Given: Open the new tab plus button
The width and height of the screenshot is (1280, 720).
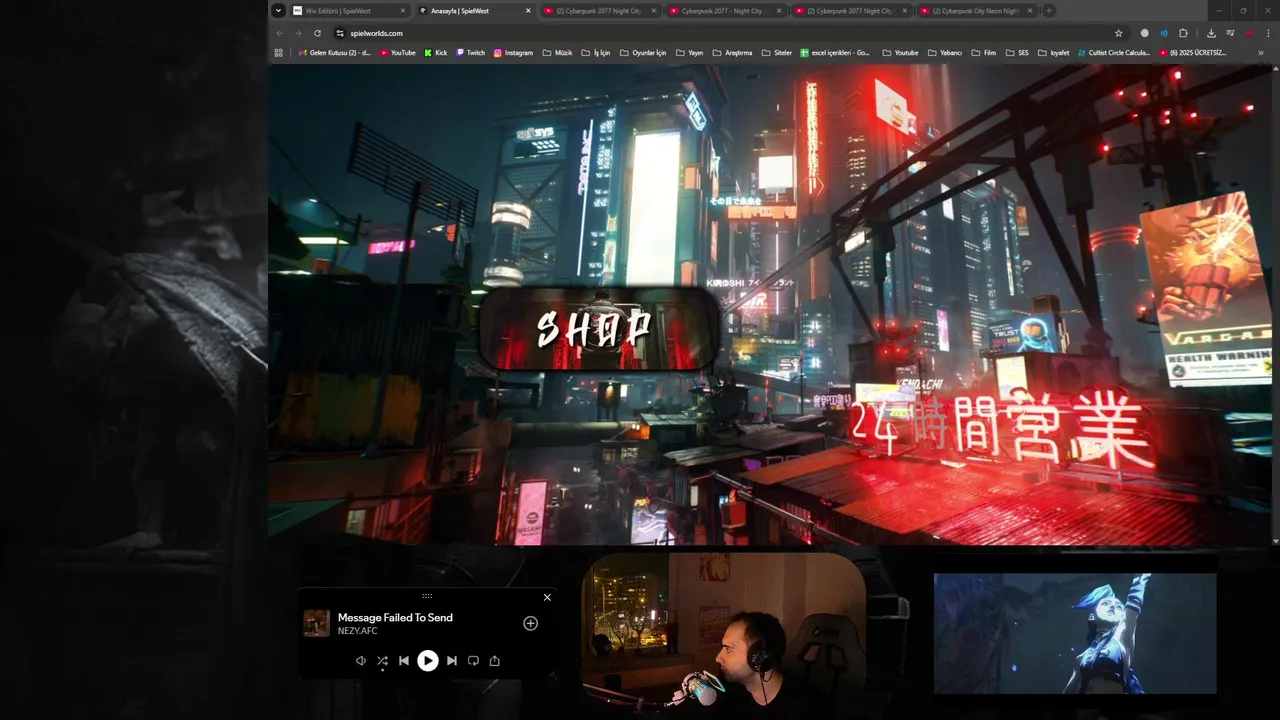Looking at the screenshot, I should (1048, 11).
